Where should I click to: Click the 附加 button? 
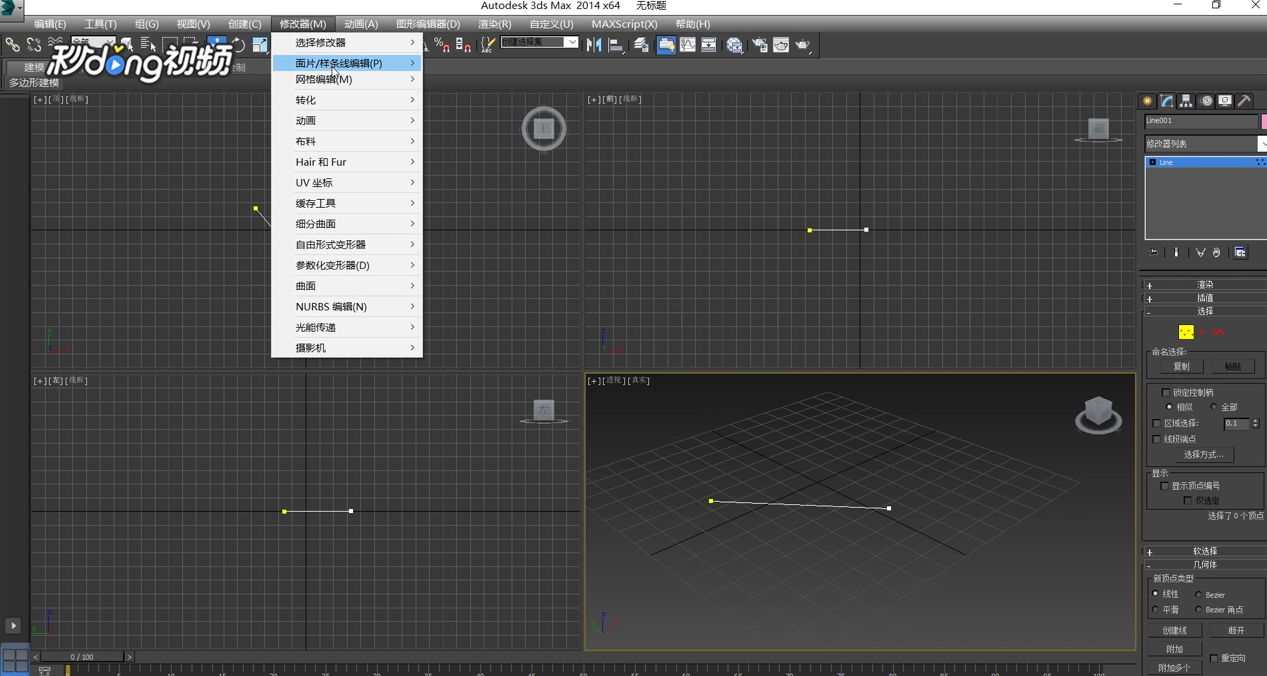(1174, 649)
